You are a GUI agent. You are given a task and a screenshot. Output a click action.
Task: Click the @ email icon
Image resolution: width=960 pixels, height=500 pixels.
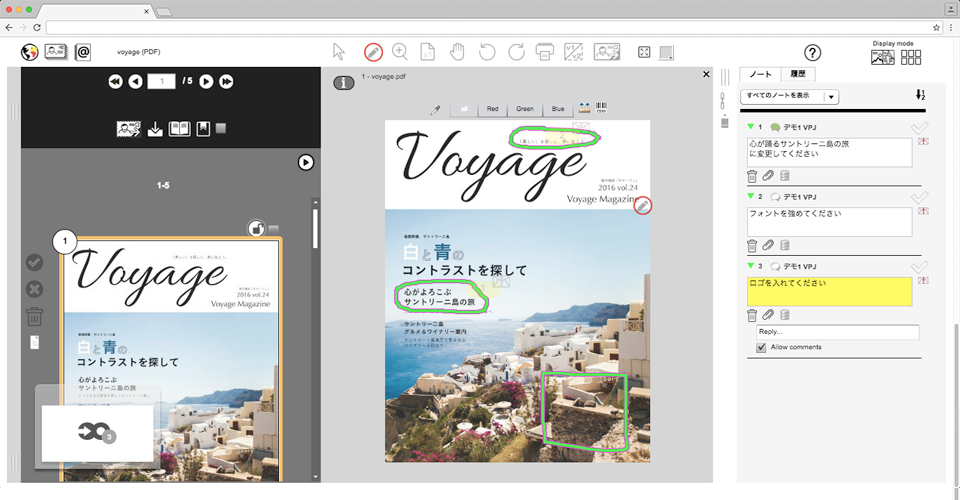(83, 52)
